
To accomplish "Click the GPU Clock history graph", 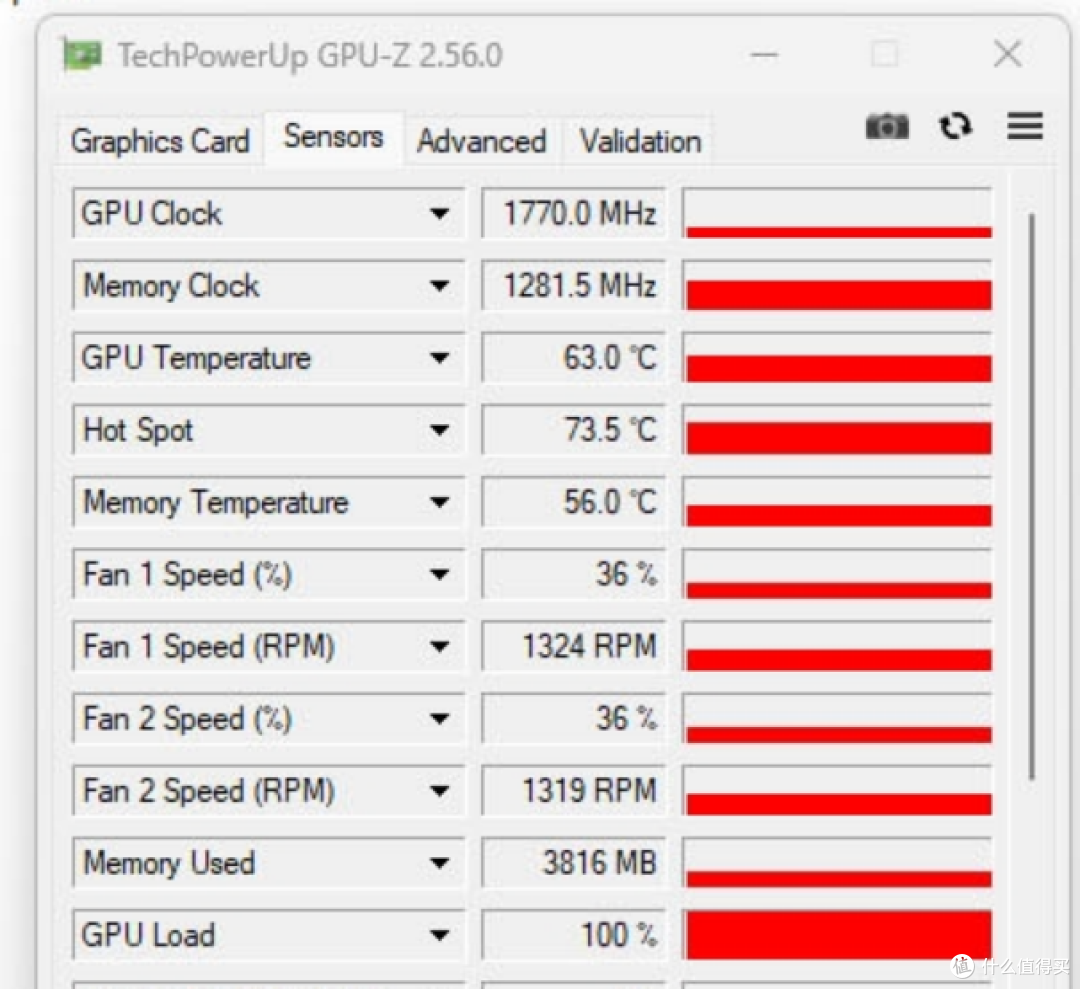I will tap(838, 214).
